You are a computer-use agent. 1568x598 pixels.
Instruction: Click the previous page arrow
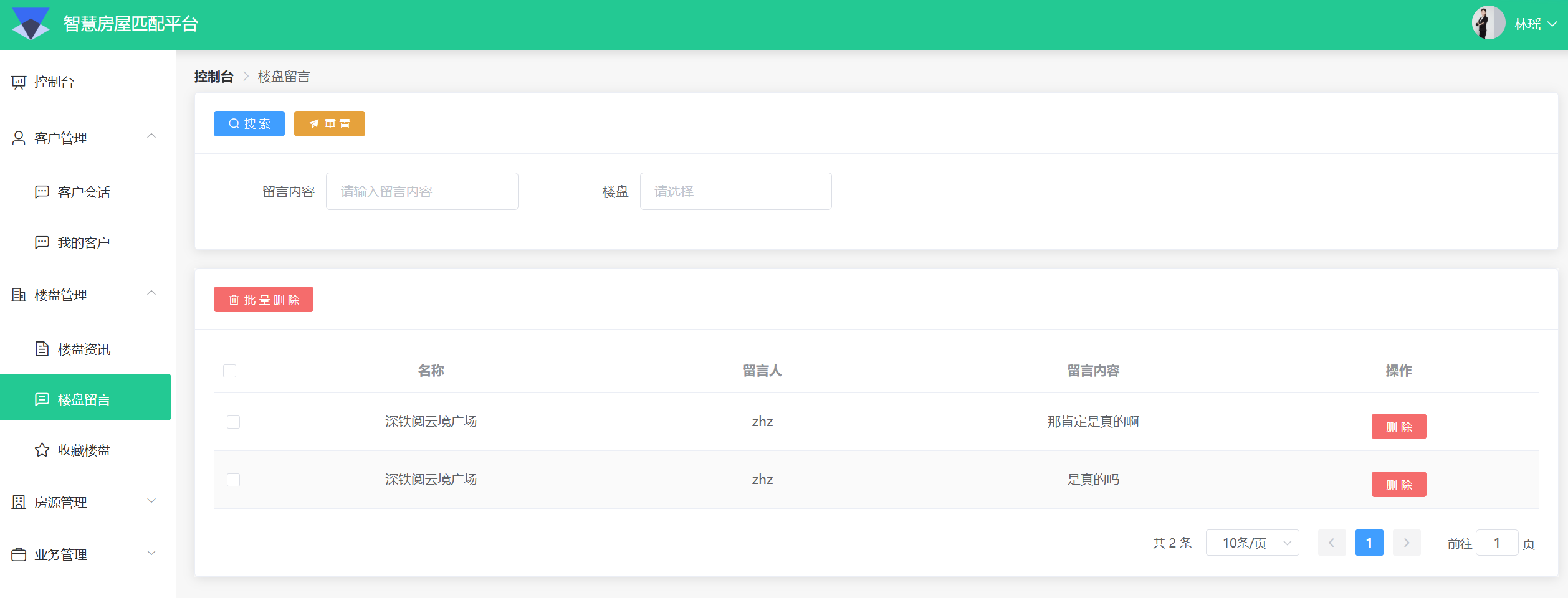click(1332, 543)
